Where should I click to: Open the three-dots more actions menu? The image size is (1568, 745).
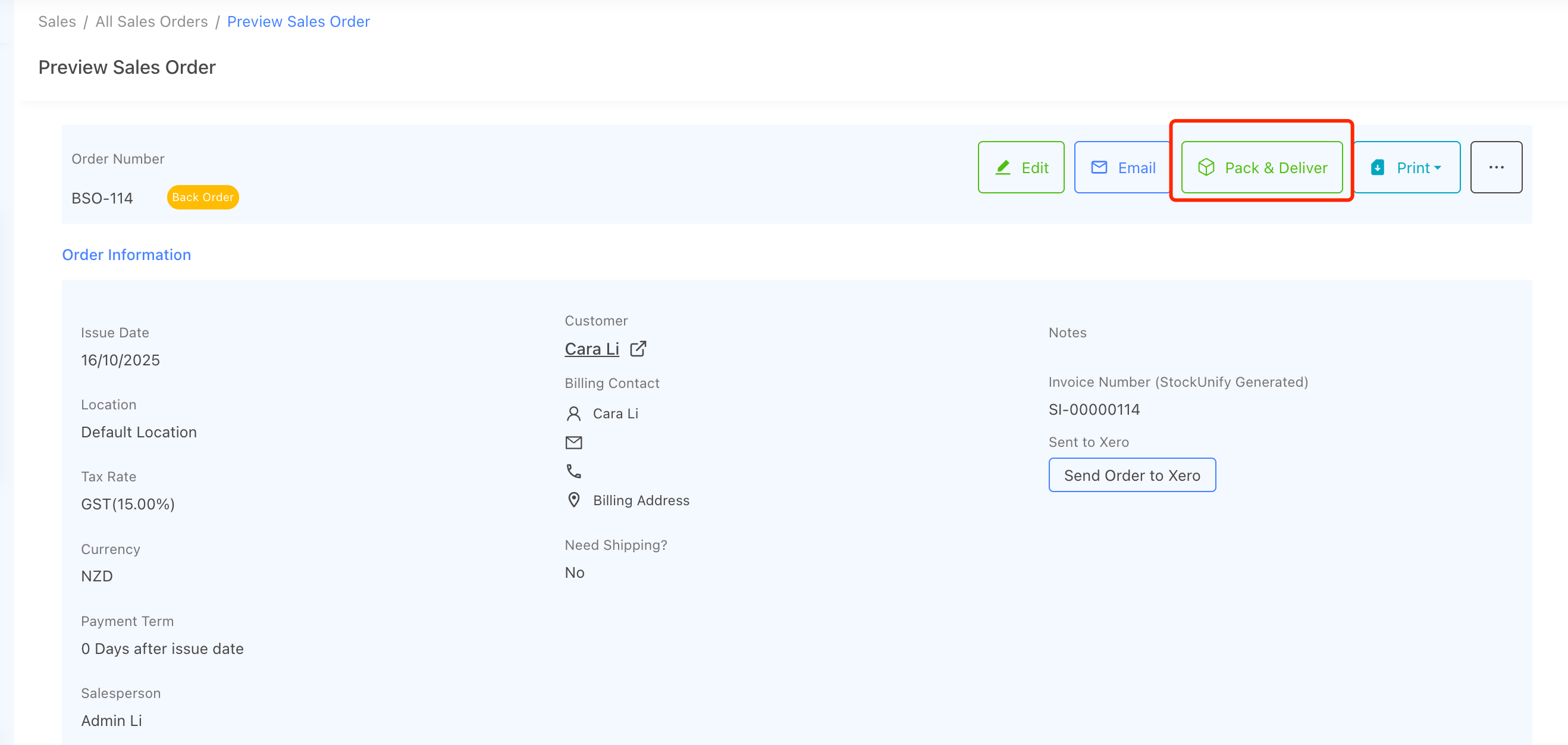(x=1496, y=167)
